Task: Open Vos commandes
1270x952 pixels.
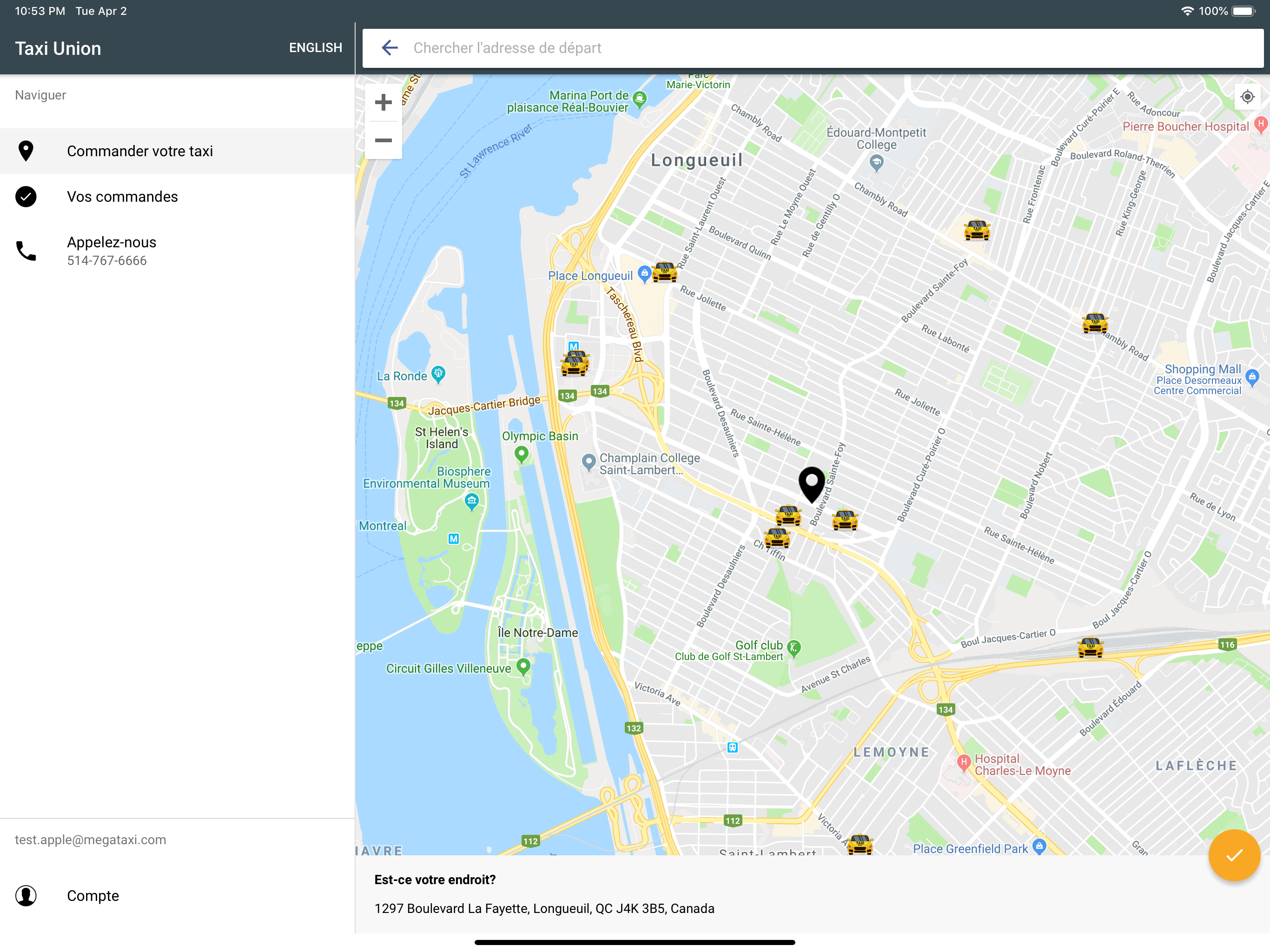Action: pyautogui.click(x=178, y=196)
